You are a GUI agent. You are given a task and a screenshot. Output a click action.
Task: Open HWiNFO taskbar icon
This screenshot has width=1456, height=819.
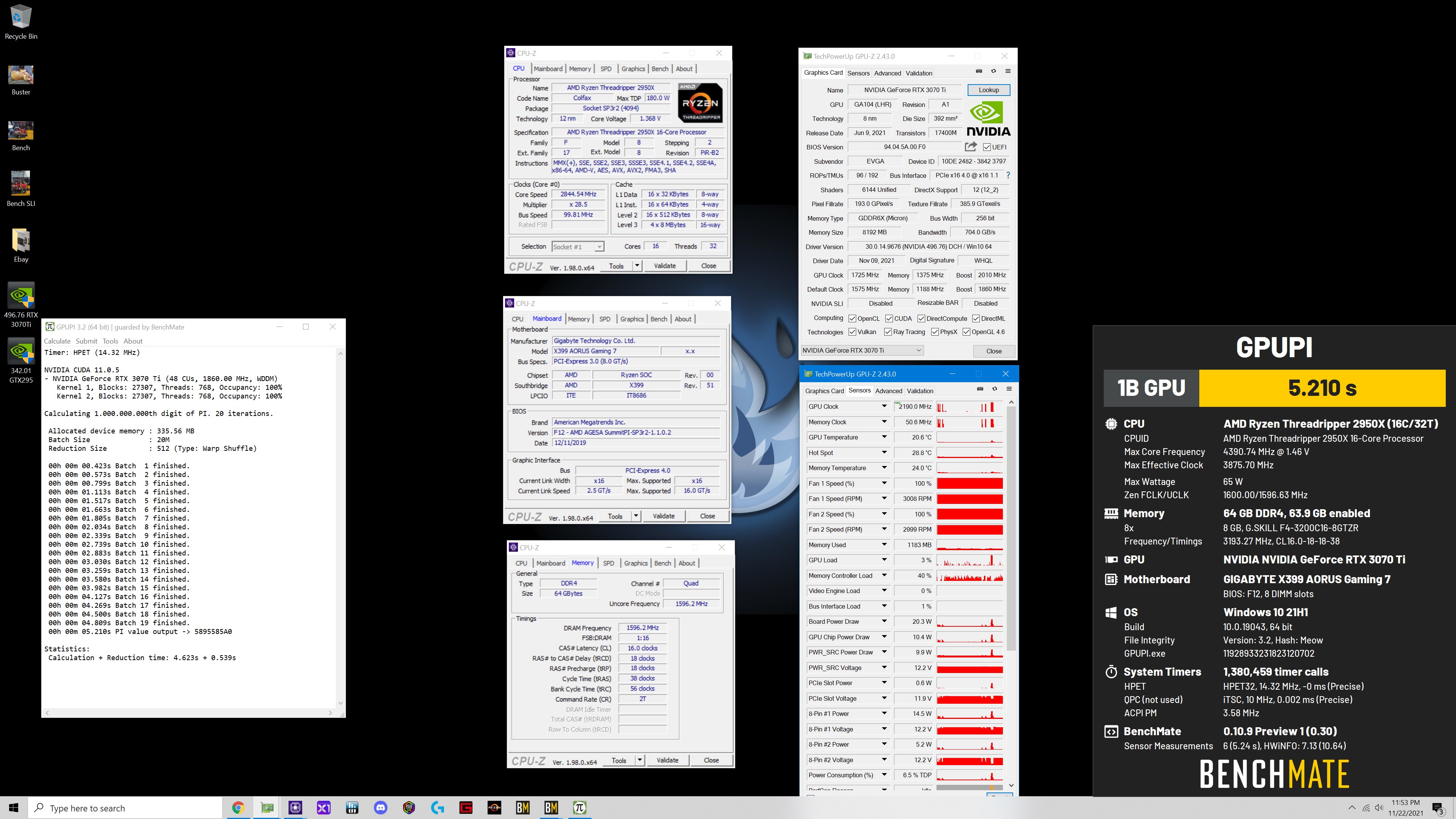click(352, 808)
